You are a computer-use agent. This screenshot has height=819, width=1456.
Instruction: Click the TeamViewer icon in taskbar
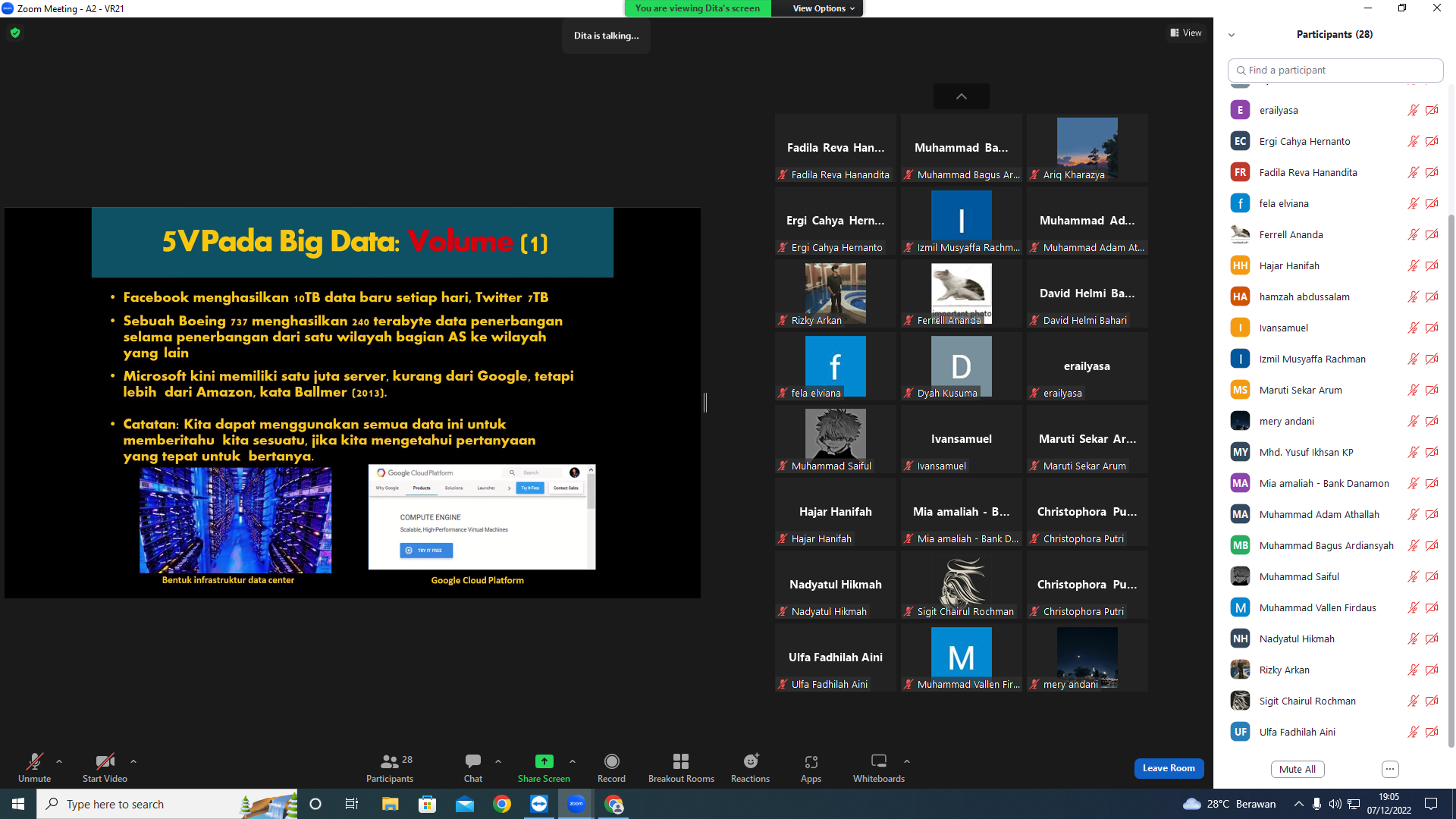click(x=539, y=804)
